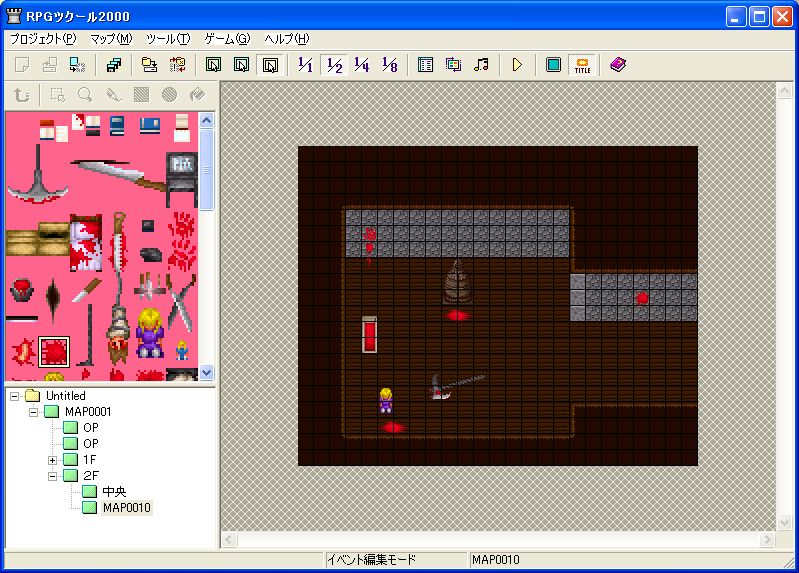Collapse the MAP0001 tree node
This screenshot has height=573, width=799.
pyautogui.click(x=33, y=412)
